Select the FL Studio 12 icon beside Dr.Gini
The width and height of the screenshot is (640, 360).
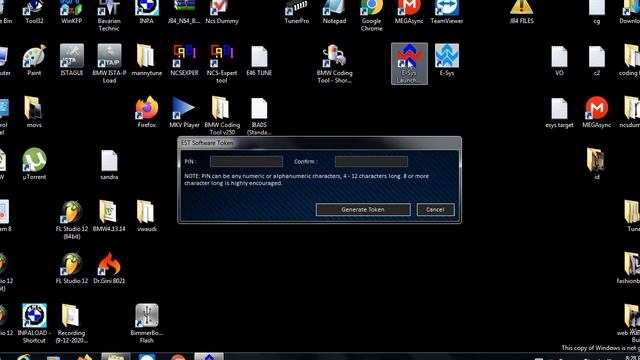tap(71, 268)
